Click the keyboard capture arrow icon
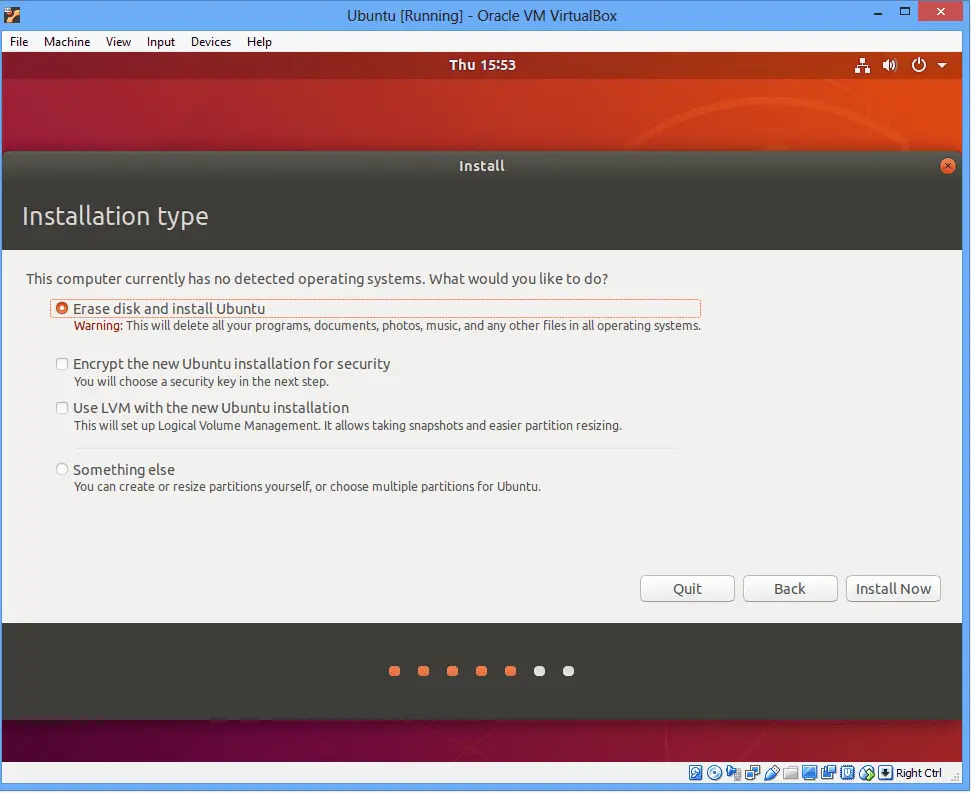This screenshot has height=793, width=971. point(886,773)
